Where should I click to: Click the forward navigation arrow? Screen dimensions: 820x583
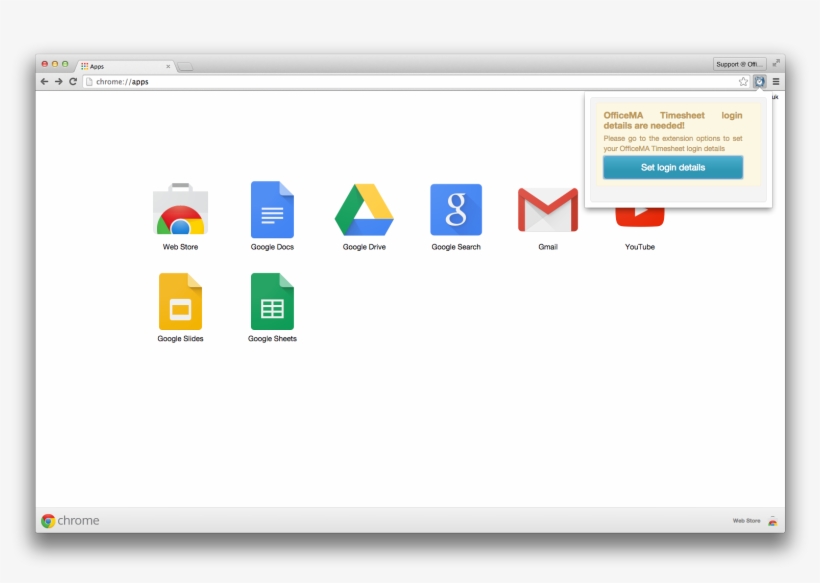[57, 81]
